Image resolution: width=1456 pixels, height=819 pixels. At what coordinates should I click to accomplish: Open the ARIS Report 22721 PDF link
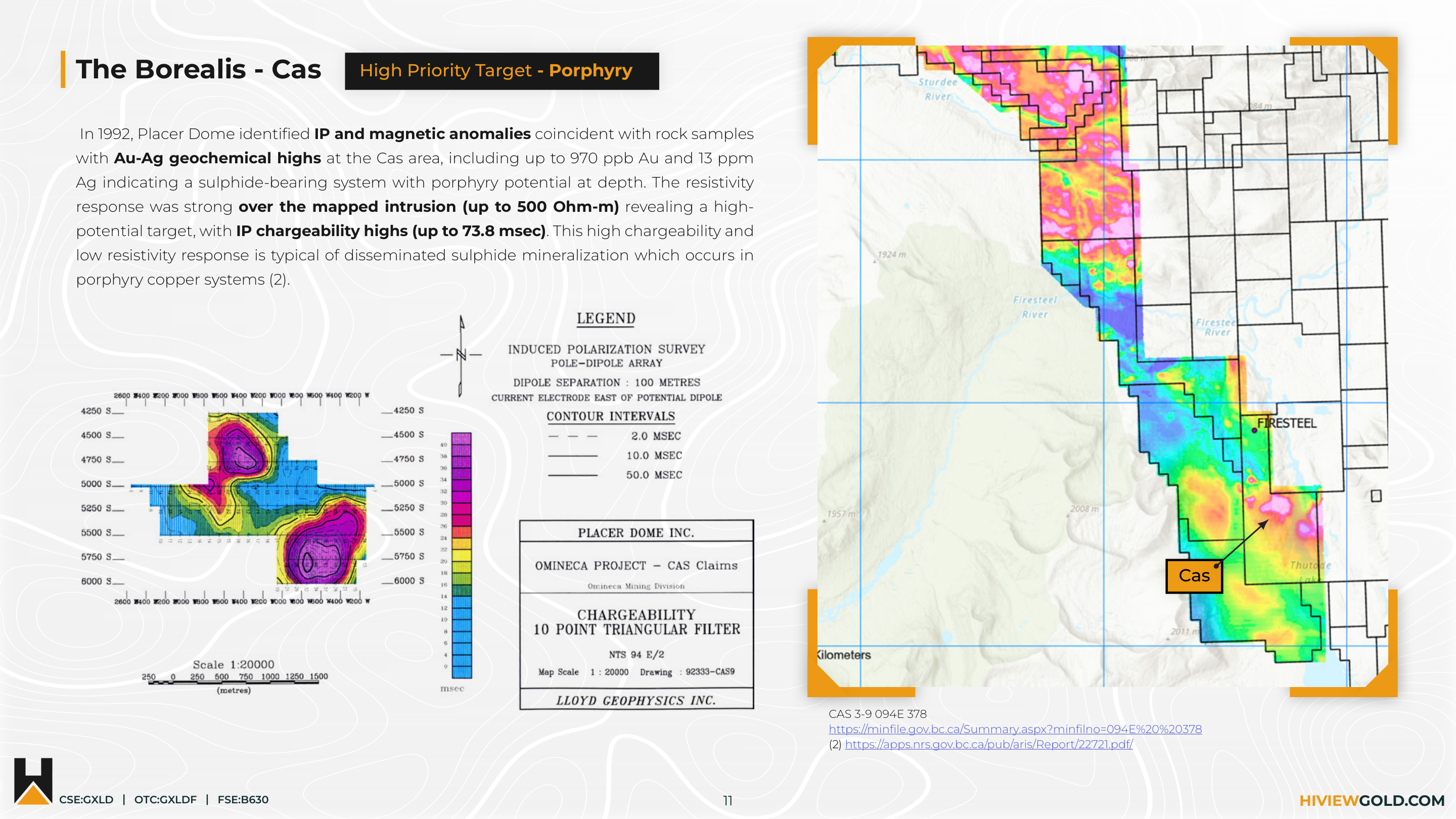[988, 744]
